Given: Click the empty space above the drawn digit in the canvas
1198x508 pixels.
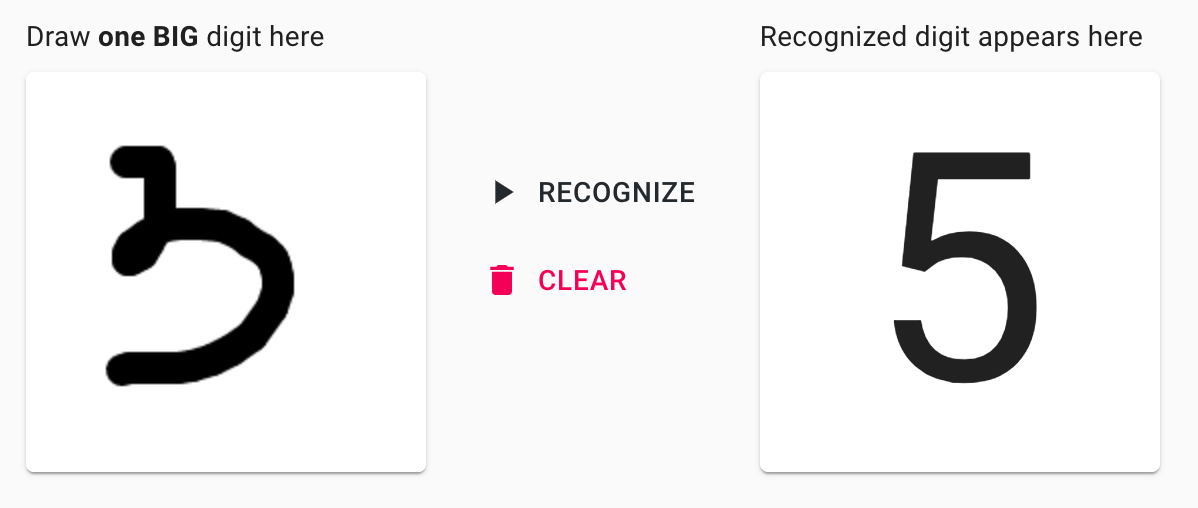Looking at the screenshot, I should 225,107.
